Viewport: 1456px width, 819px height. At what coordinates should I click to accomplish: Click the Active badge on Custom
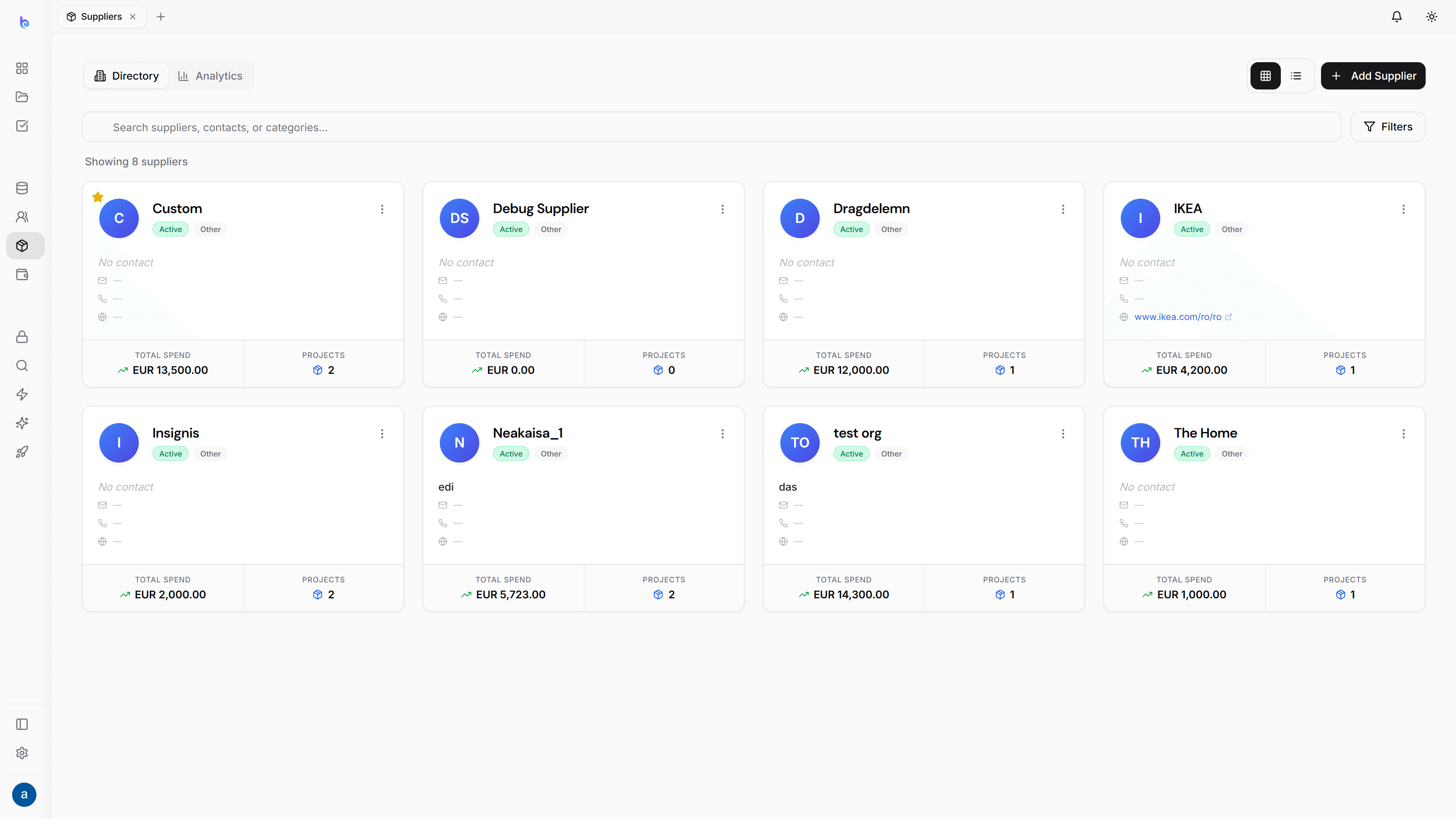pos(171,229)
